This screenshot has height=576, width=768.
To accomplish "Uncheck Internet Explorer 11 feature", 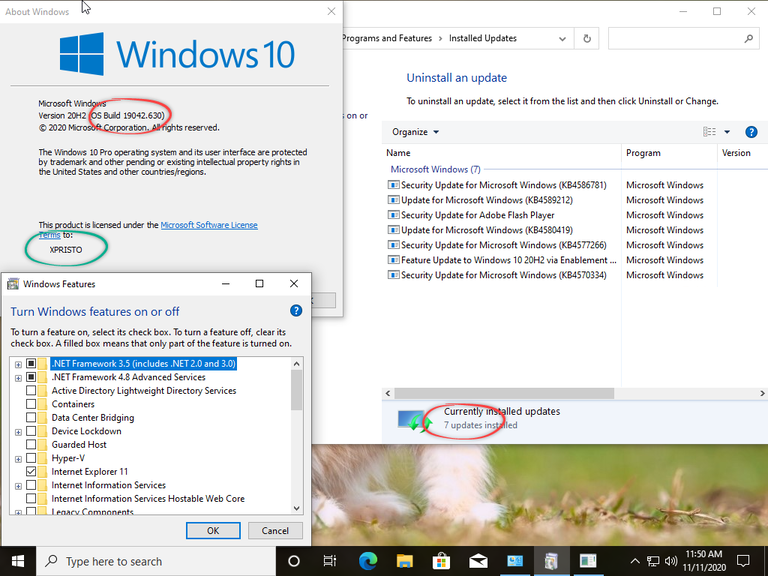I will coord(31,471).
